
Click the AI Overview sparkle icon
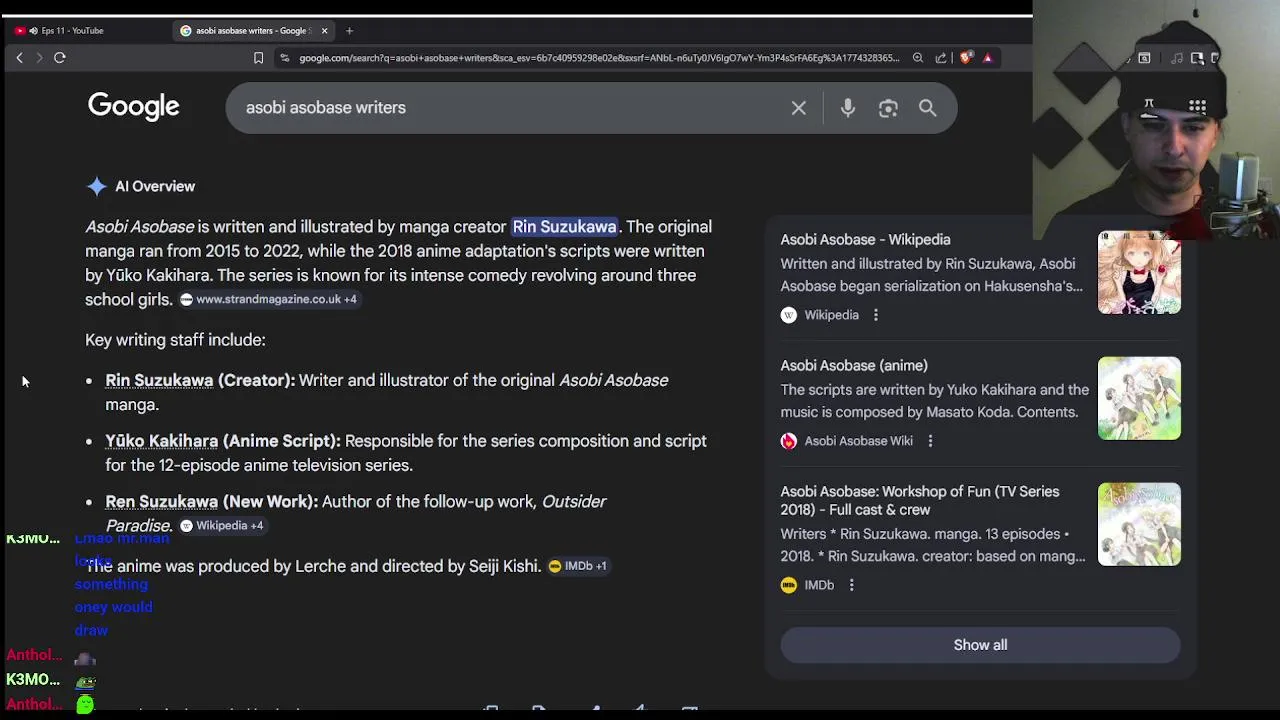(x=96, y=187)
